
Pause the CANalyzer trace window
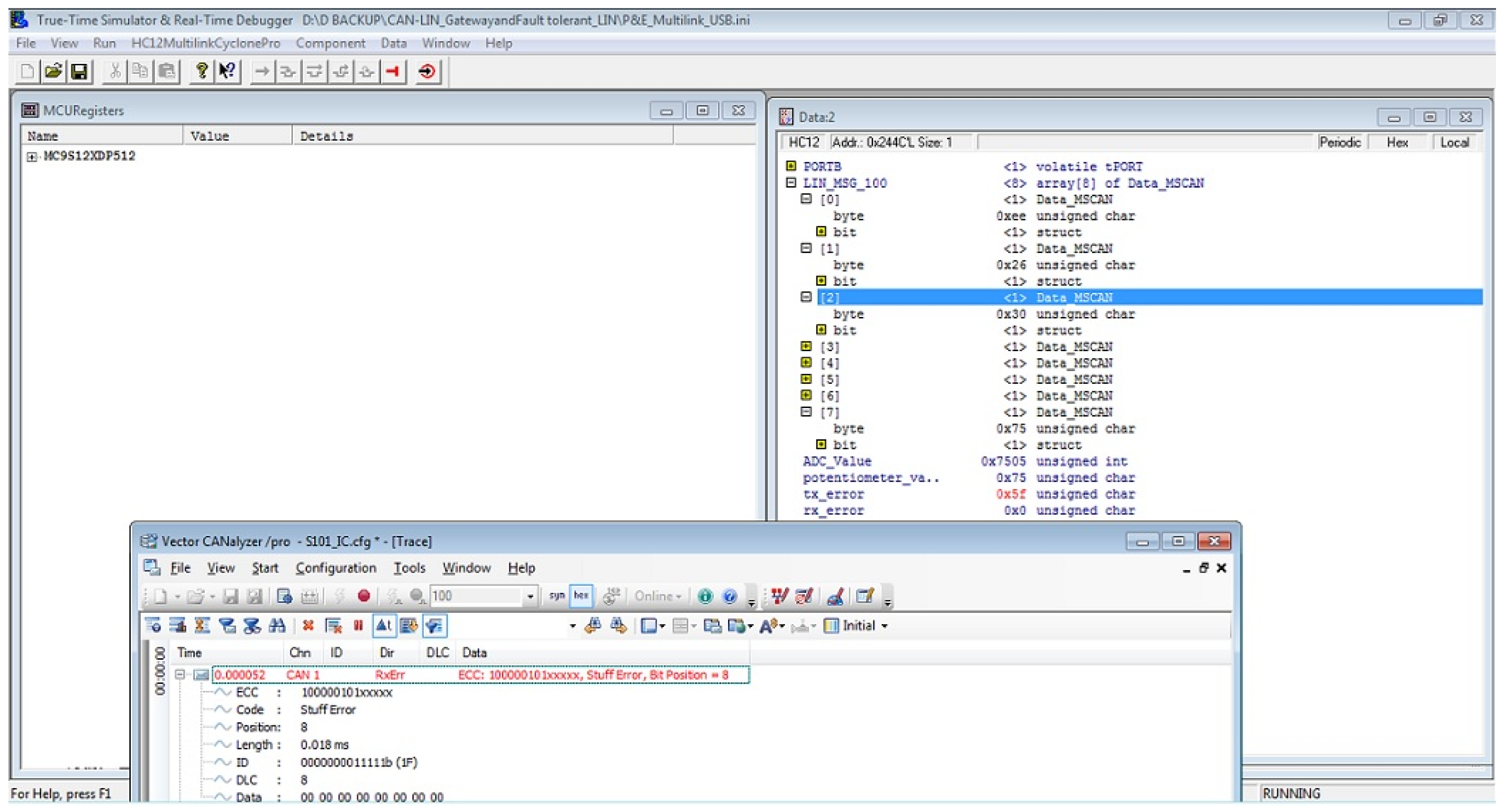[358, 626]
